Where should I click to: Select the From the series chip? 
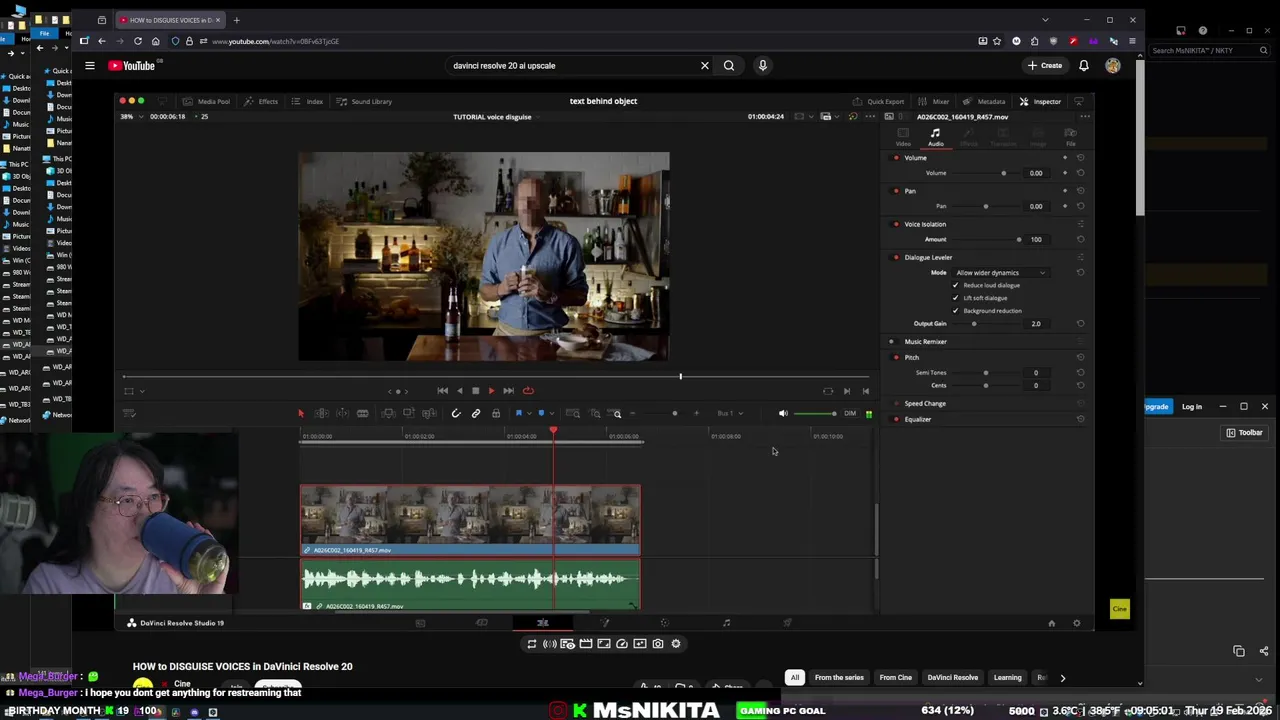(839, 678)
